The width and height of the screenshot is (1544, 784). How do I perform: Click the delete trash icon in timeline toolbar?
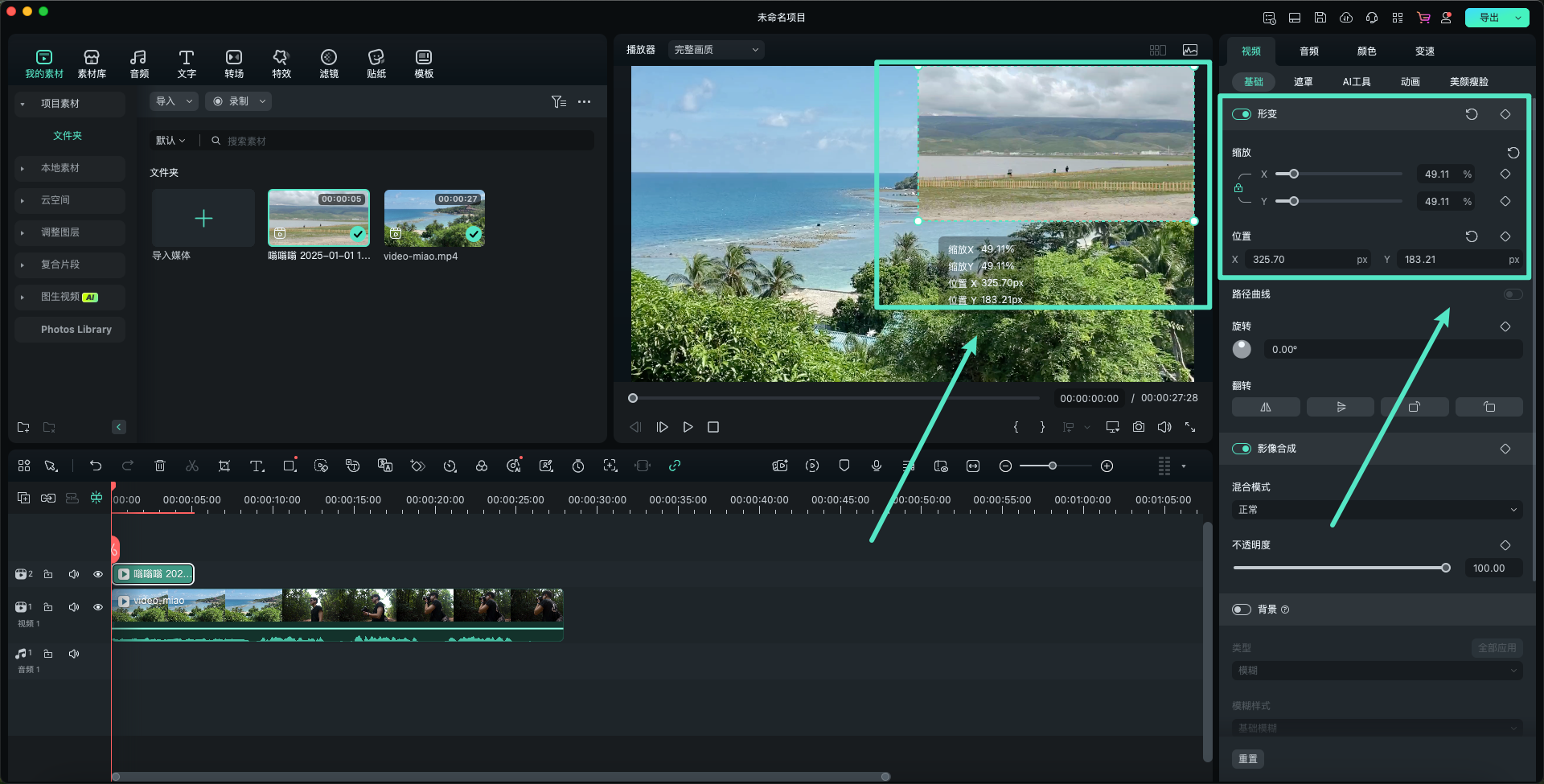[x=160, y=466]
